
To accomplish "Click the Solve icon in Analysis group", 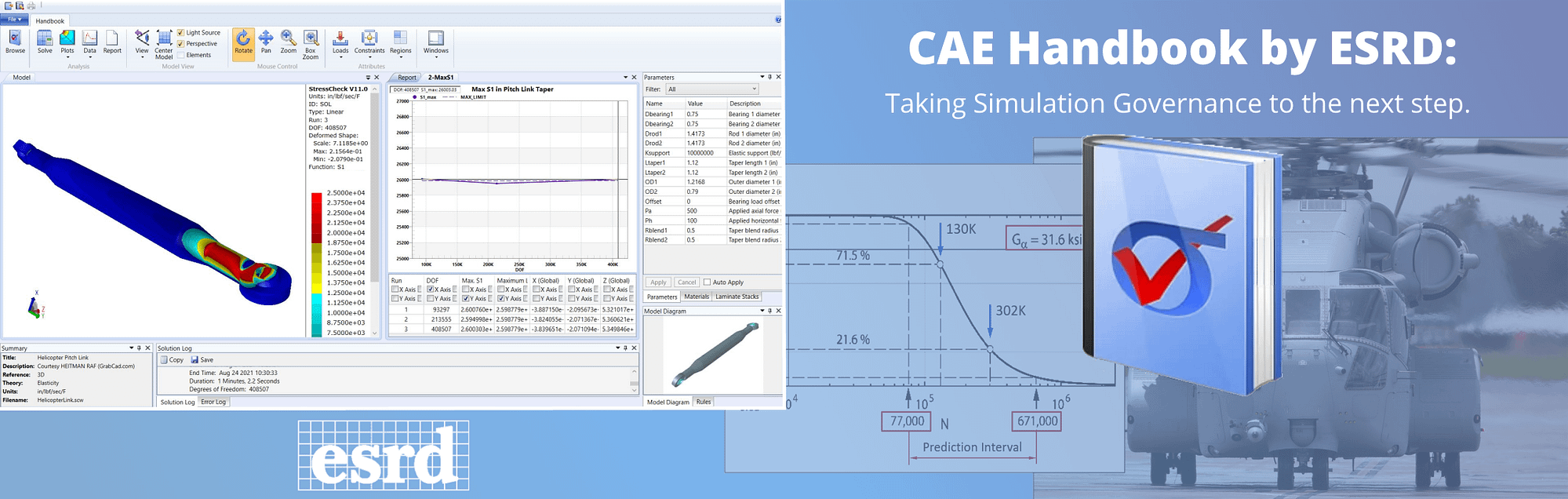I will (45, 42).
